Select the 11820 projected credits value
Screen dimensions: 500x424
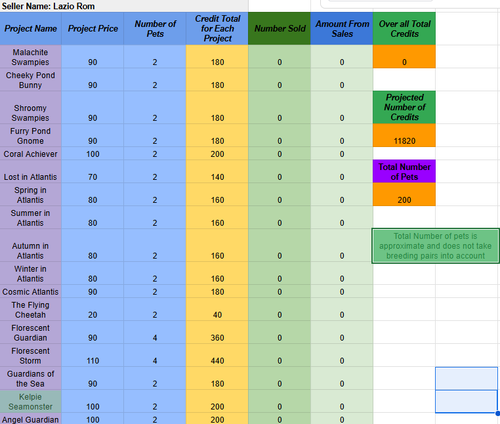coord(404,135)
